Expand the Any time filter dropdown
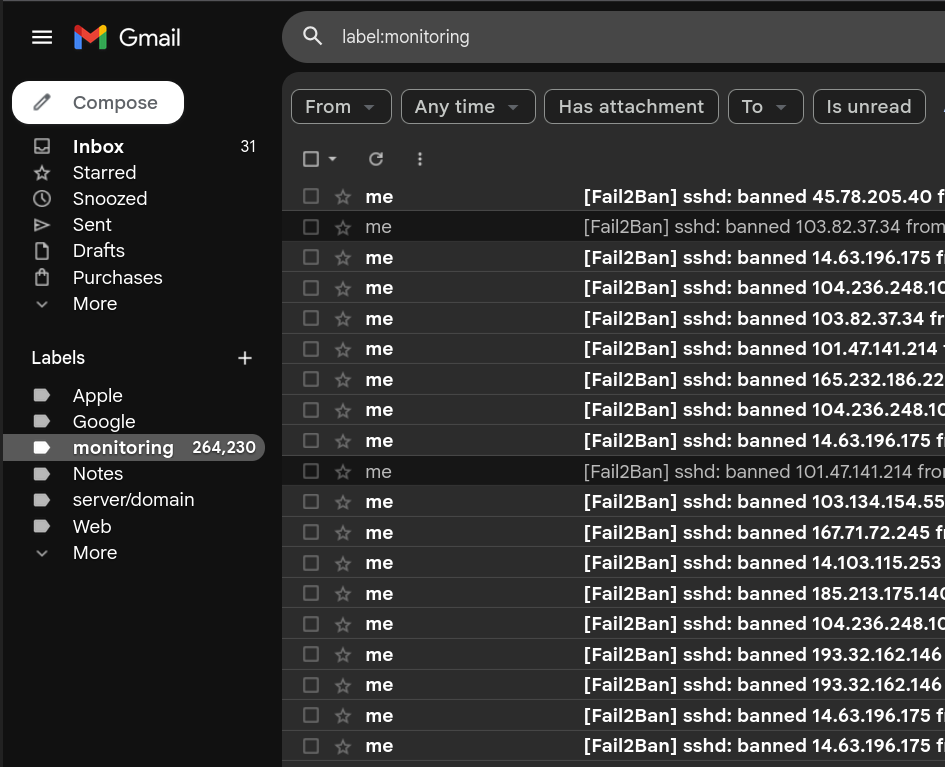945x767 pixels. (x=467, y=107)
